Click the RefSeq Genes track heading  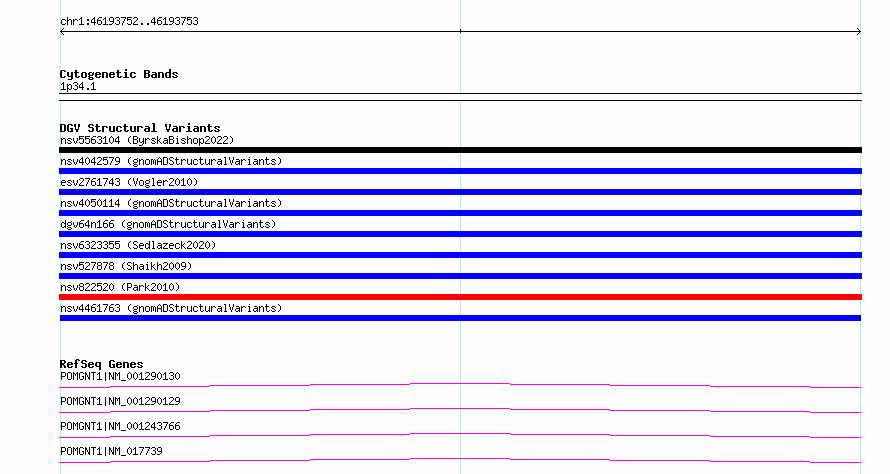click(101, 364)
